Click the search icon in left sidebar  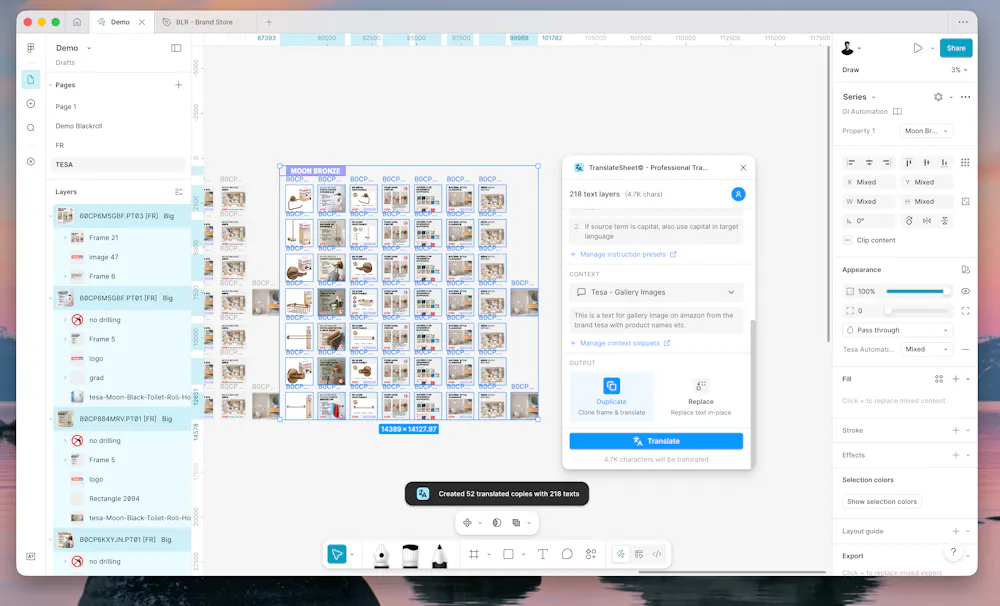(x=31, y=128)
